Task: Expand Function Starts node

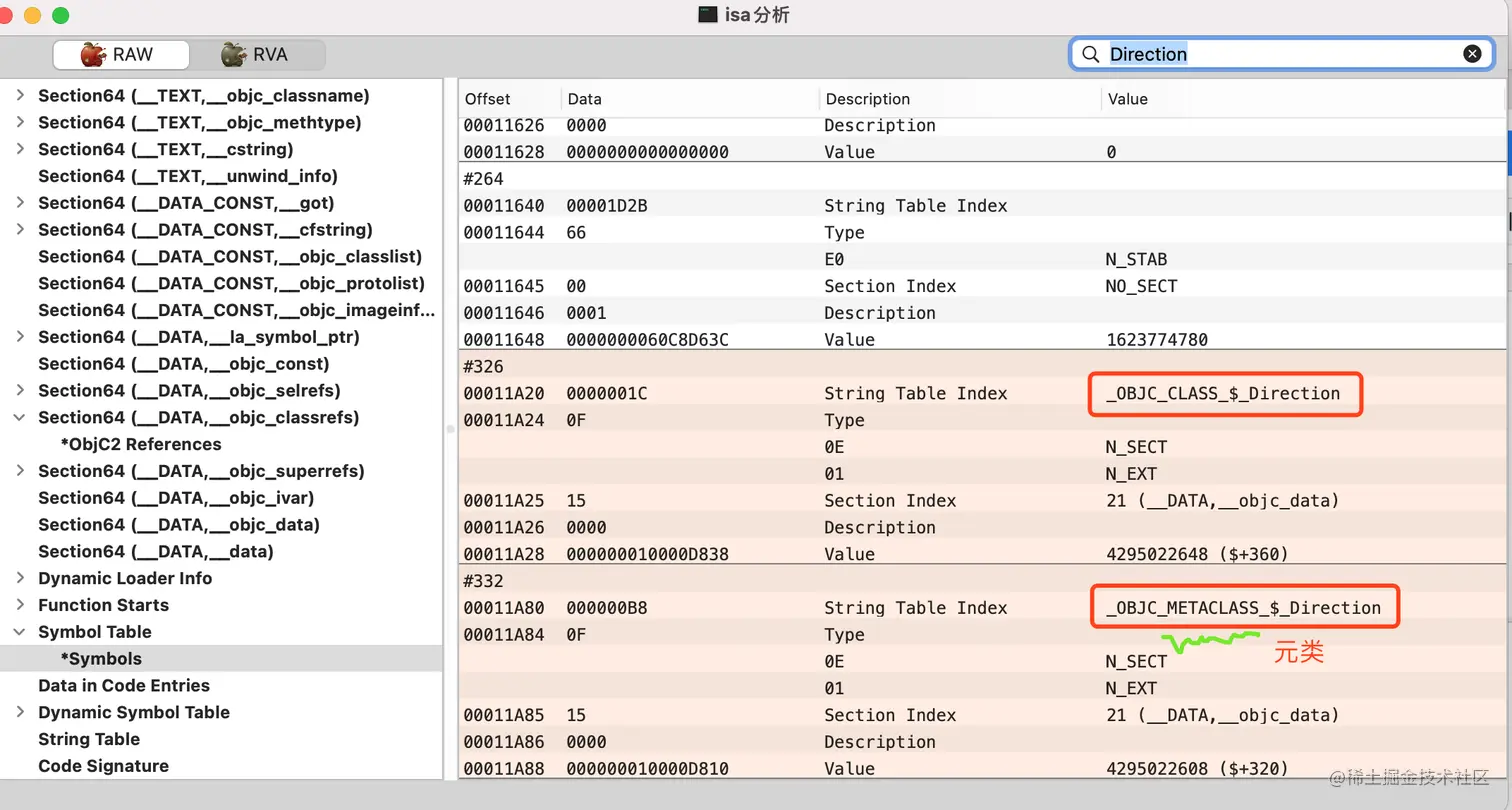Action: (20, 605)
